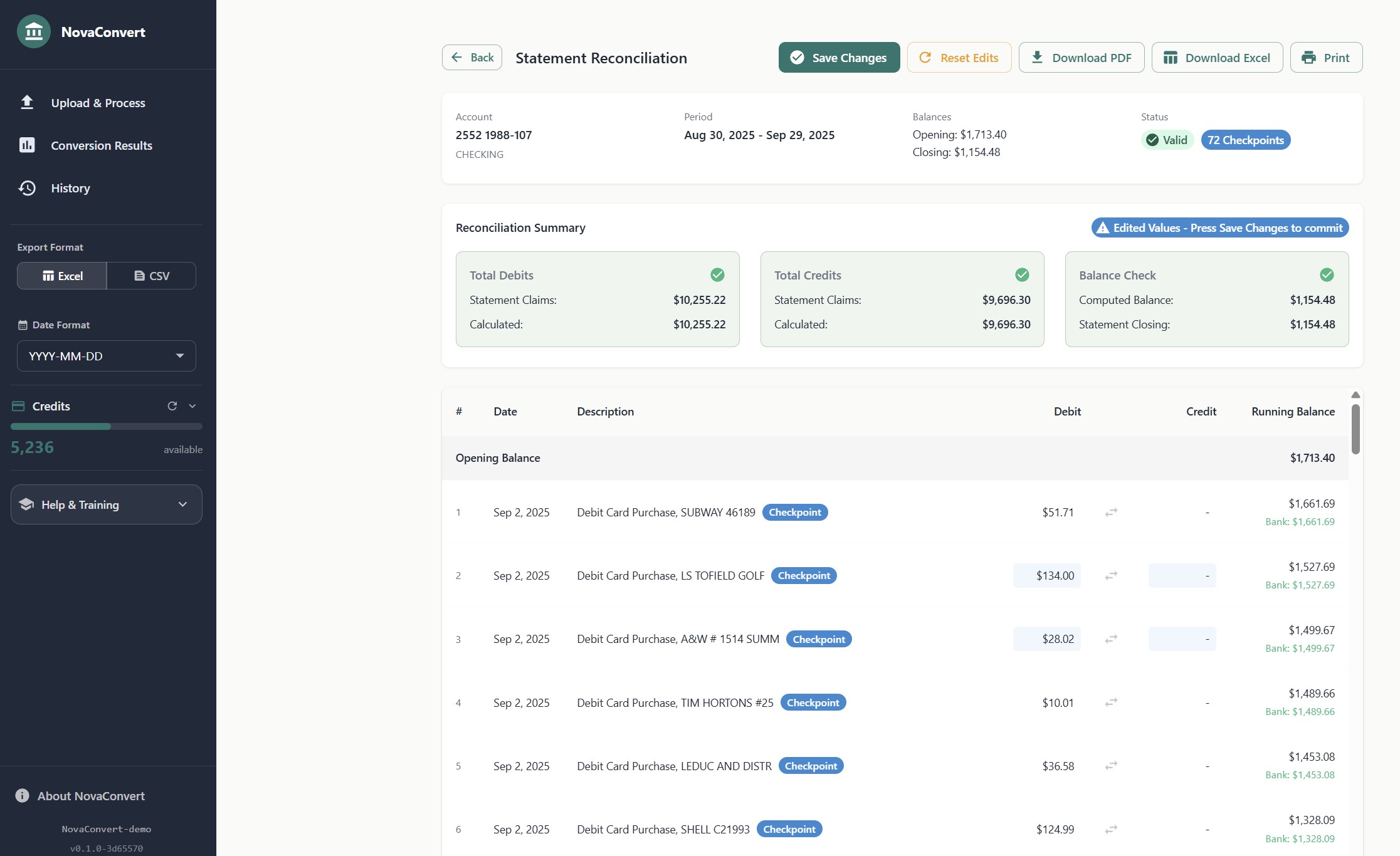The image size is (1400, 856).
Task: Toggle the Valid status badge
Action: (x=1166, y=140)
